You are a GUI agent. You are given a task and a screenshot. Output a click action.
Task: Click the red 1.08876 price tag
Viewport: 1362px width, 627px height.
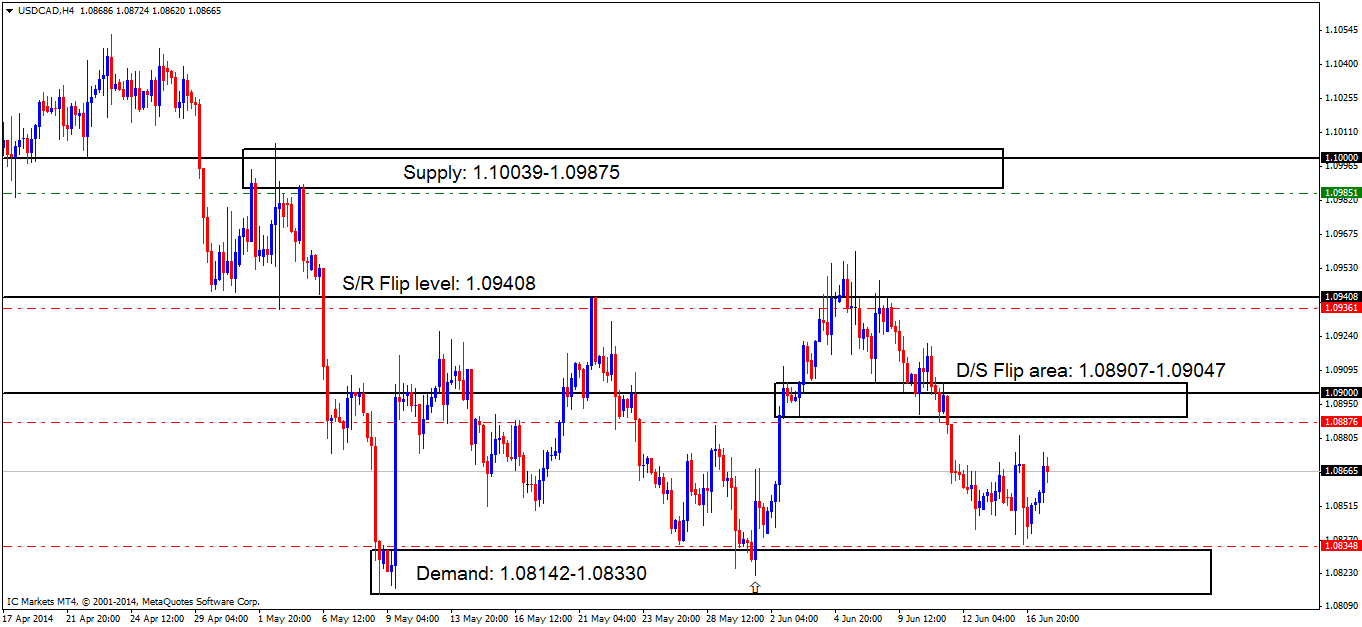[x=1340, y=422]
